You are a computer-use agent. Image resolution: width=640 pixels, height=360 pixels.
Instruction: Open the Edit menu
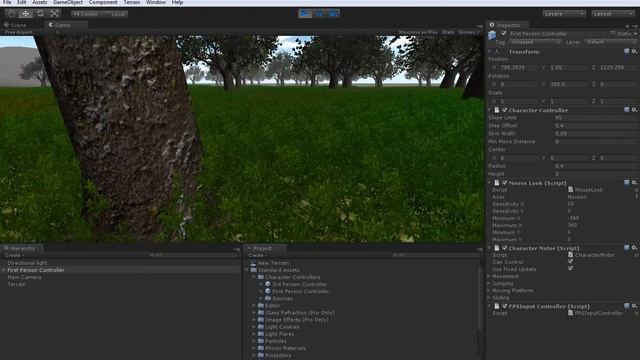(x=22, y=2)
